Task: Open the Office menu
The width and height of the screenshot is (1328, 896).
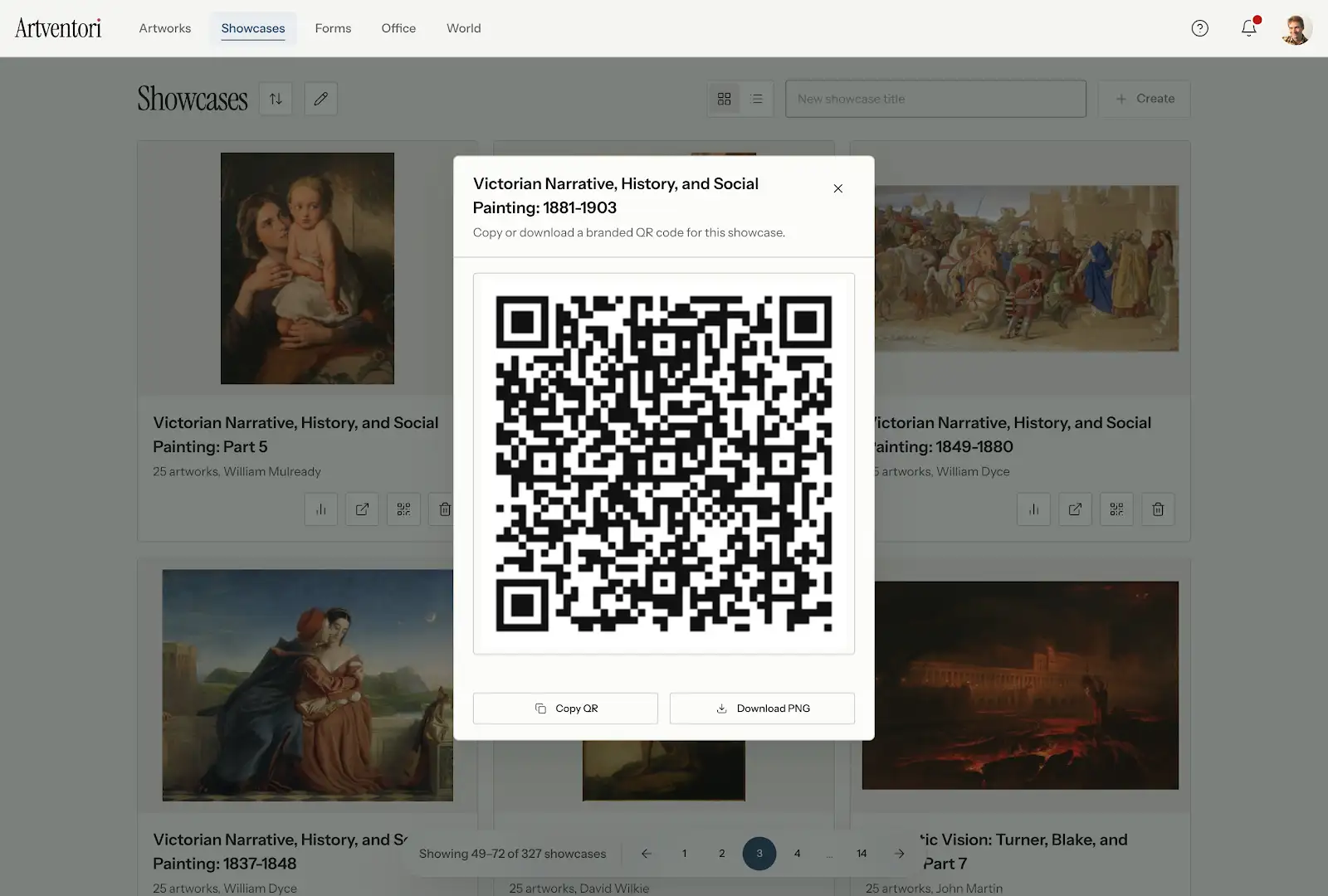Action: tap(398, 28)
